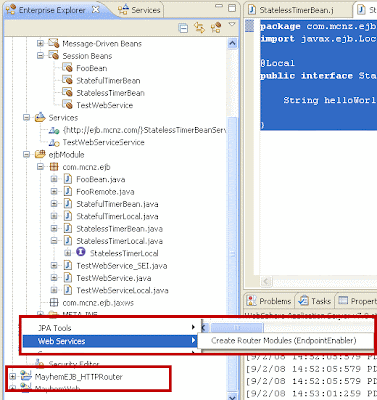Click the ejbModule folder icon
Viewport: 377px width, 400px height.
[x=40, y=154]
